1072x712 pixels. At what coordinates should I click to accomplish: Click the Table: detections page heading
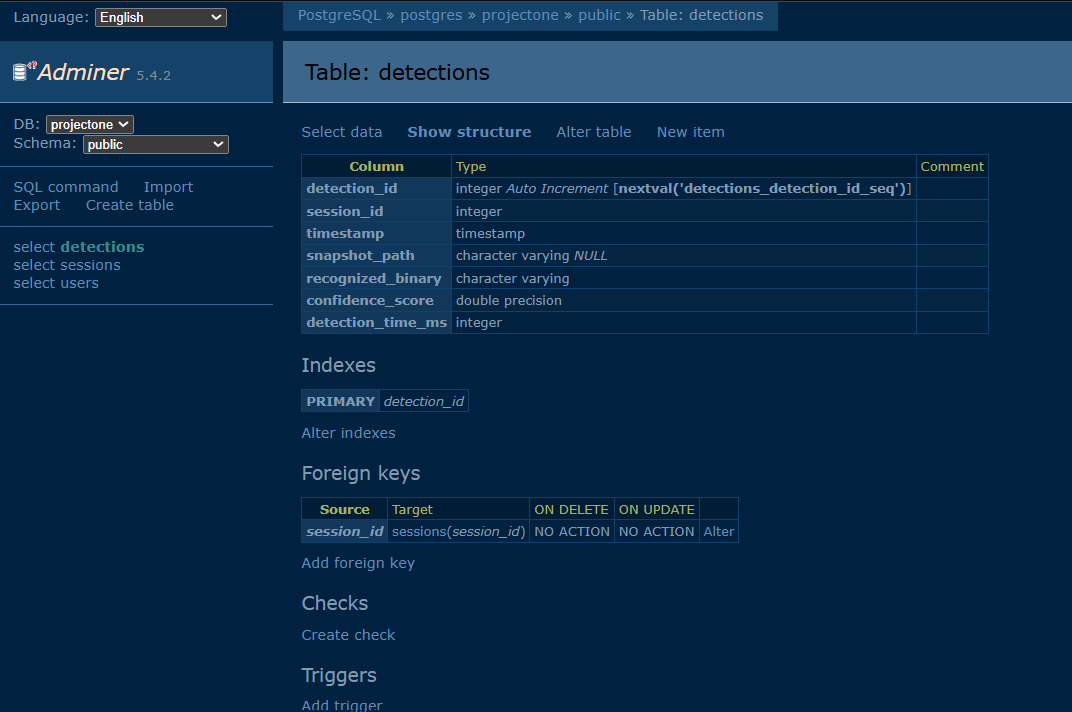397,72
